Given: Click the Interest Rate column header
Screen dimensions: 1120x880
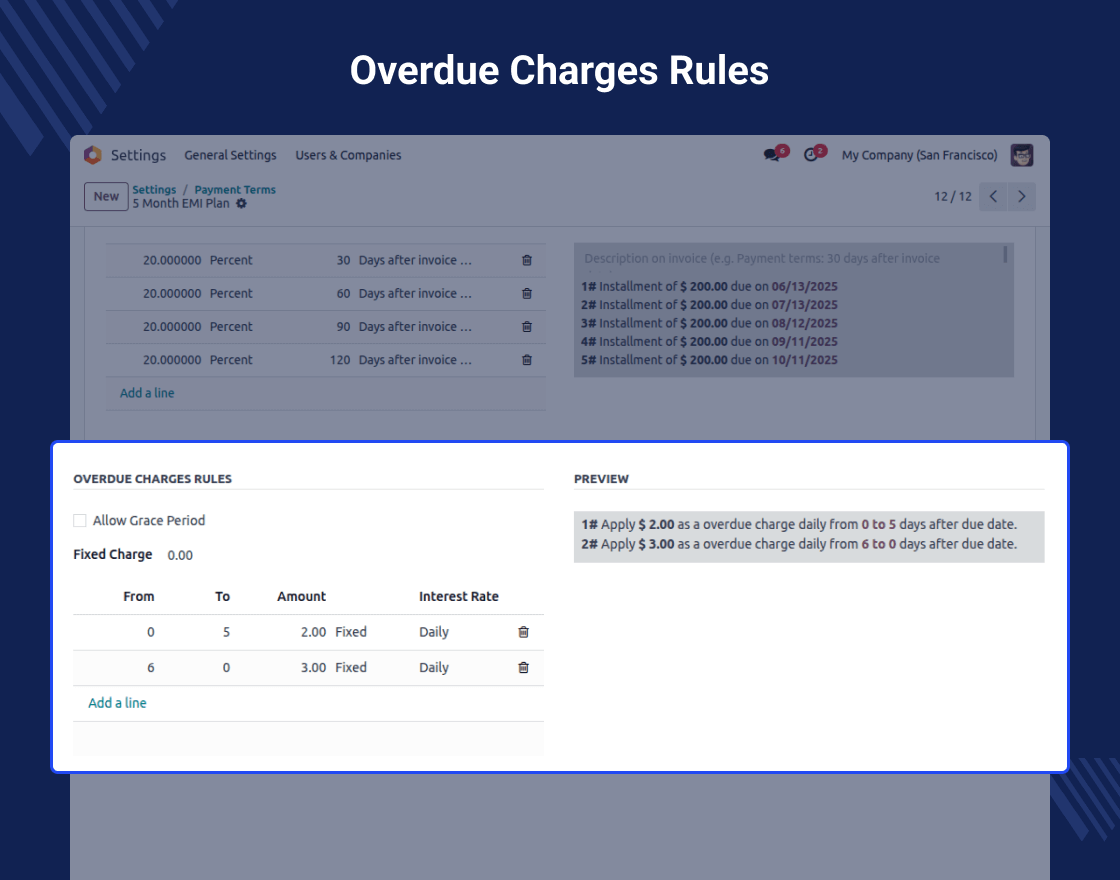Looking at the screenshot, I should click(x=459, y=596).
